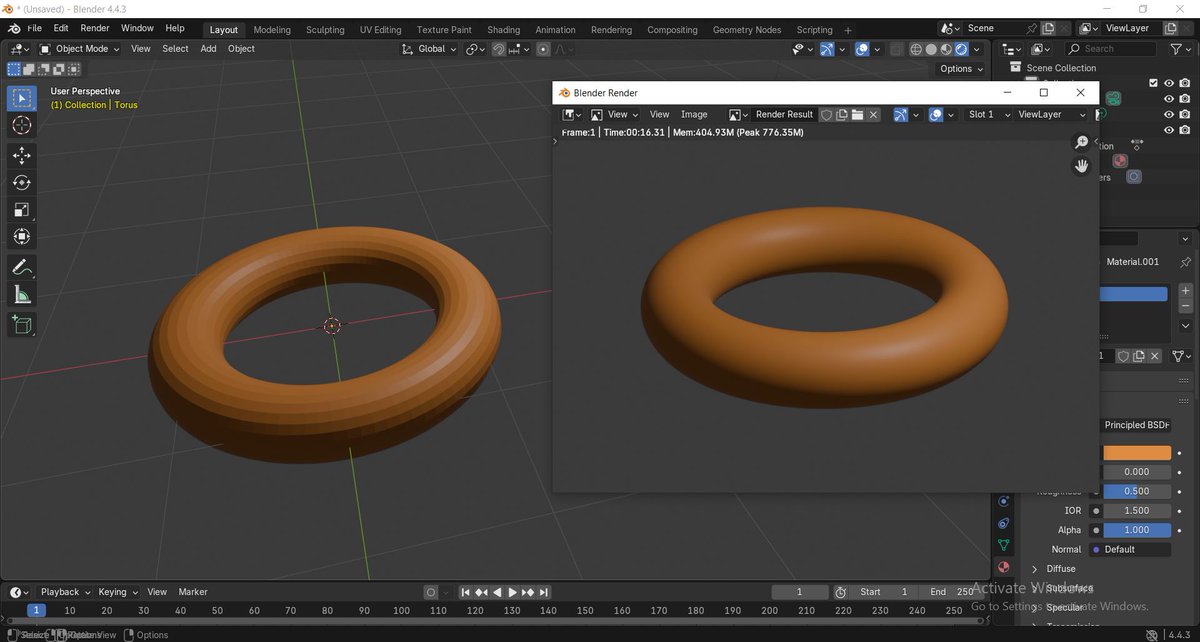
Task: Click the add workspace plus tab
Action: pos(848,30)
